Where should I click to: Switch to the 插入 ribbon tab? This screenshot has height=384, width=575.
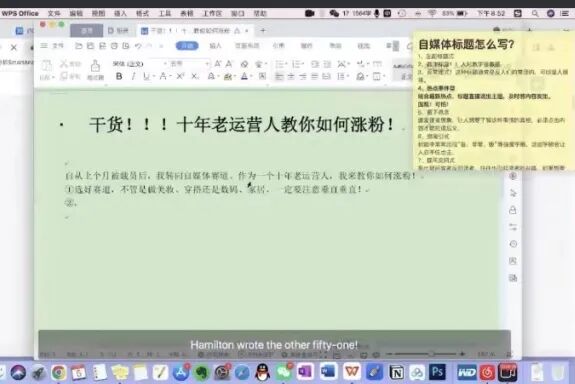215,45
